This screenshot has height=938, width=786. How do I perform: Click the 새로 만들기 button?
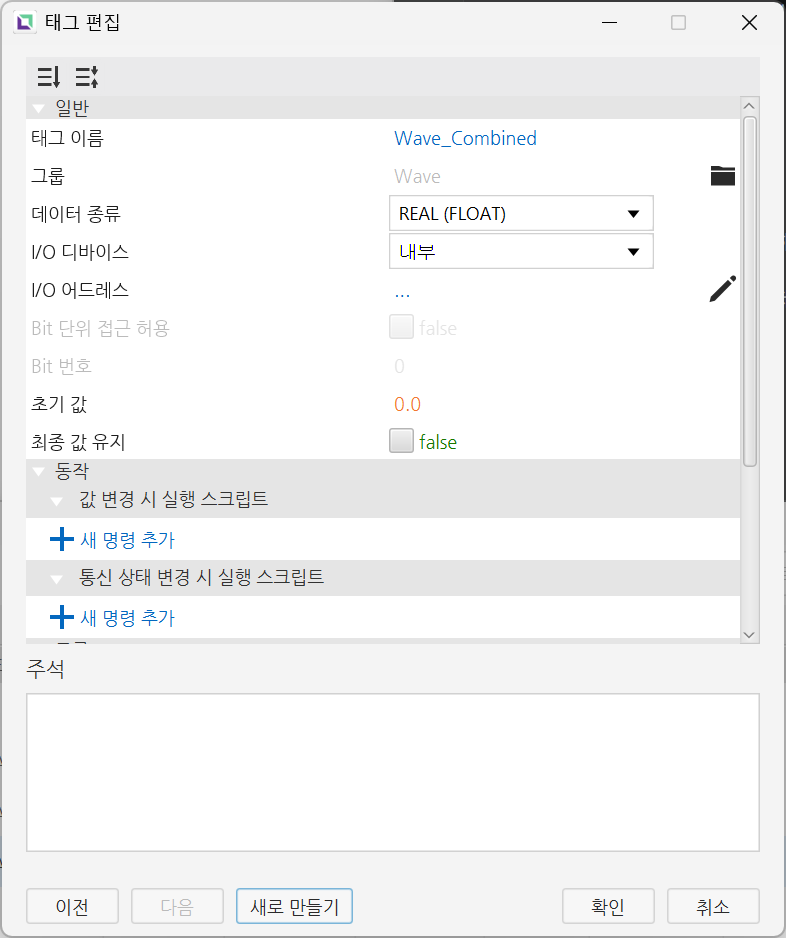click(x=294, y=906)
